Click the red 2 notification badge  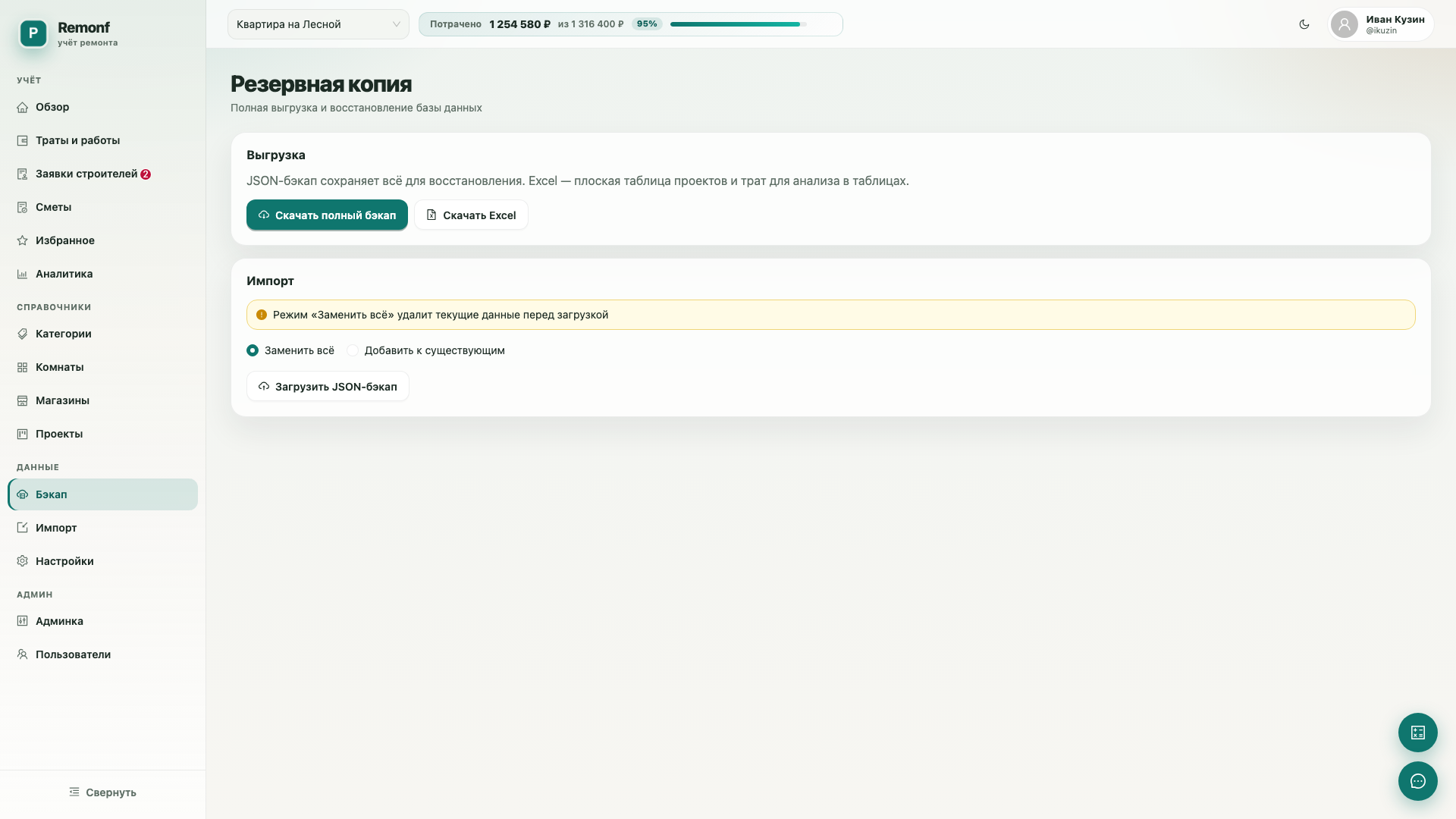(146, 174)
